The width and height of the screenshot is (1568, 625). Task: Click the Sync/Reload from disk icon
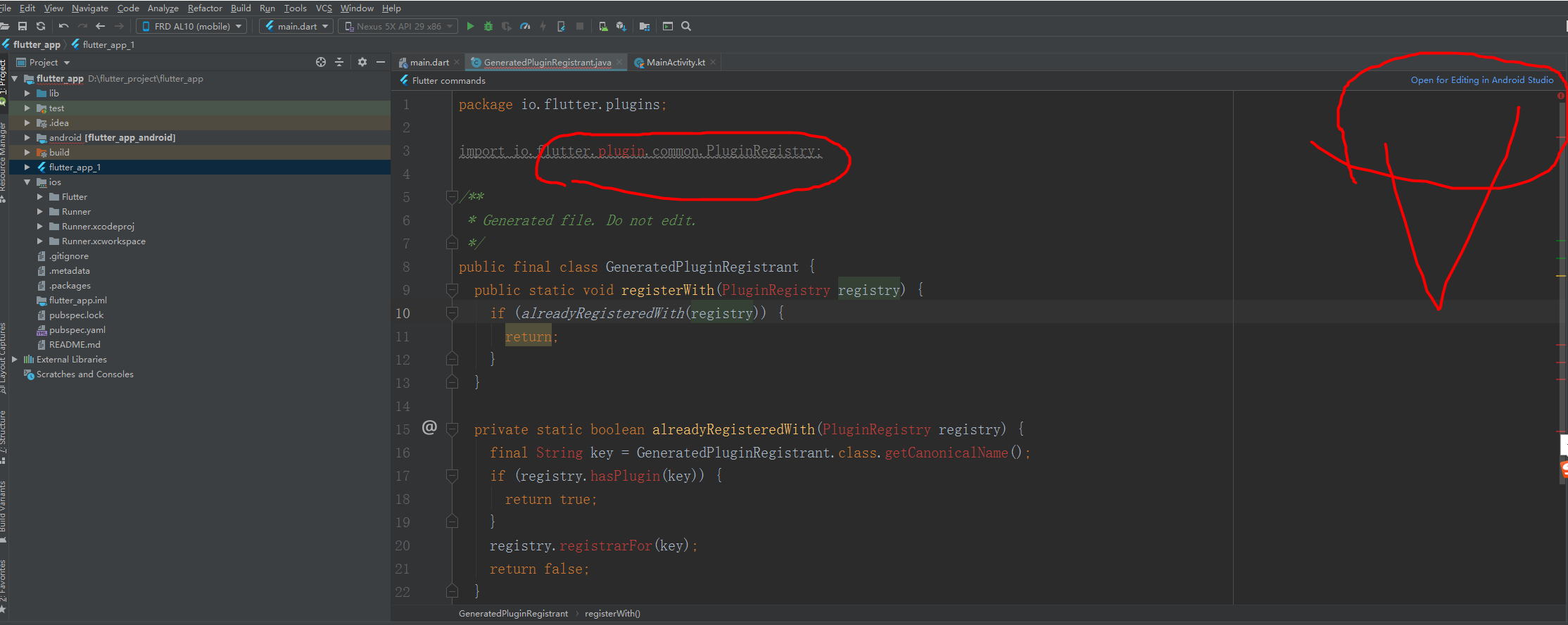(x=41, y=26)
